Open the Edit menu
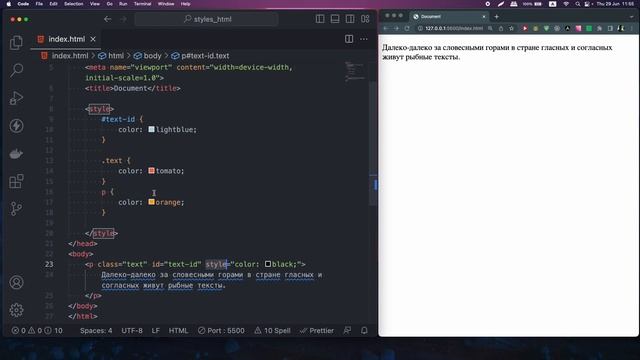This screenshot has width=640, height=360. [x=53, y=4]
